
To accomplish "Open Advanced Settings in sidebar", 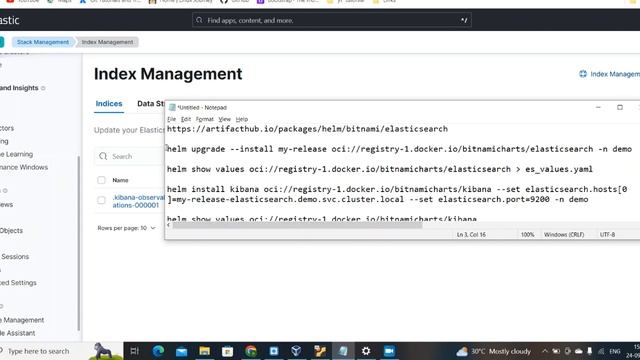I will click(18, 283).
